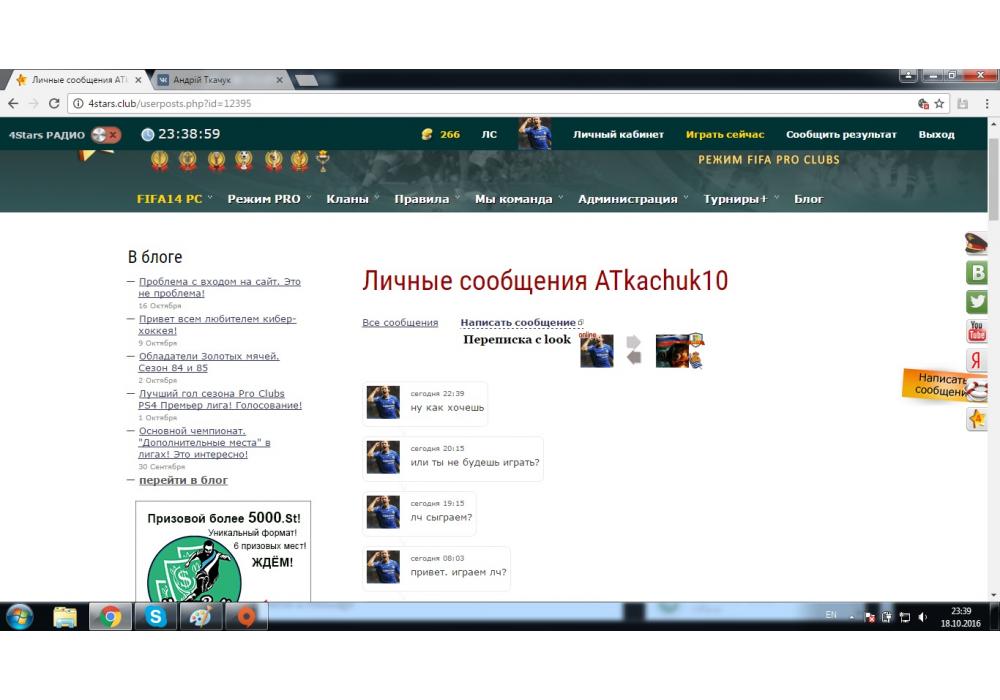Click the gold coins balance icon
1000x700 pixels.
pos(427,134)
